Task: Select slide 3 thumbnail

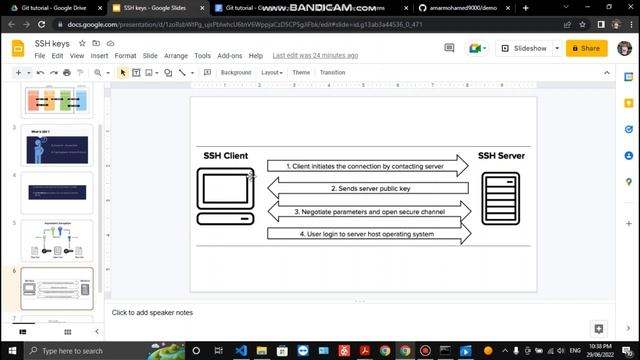Action: 57,146
